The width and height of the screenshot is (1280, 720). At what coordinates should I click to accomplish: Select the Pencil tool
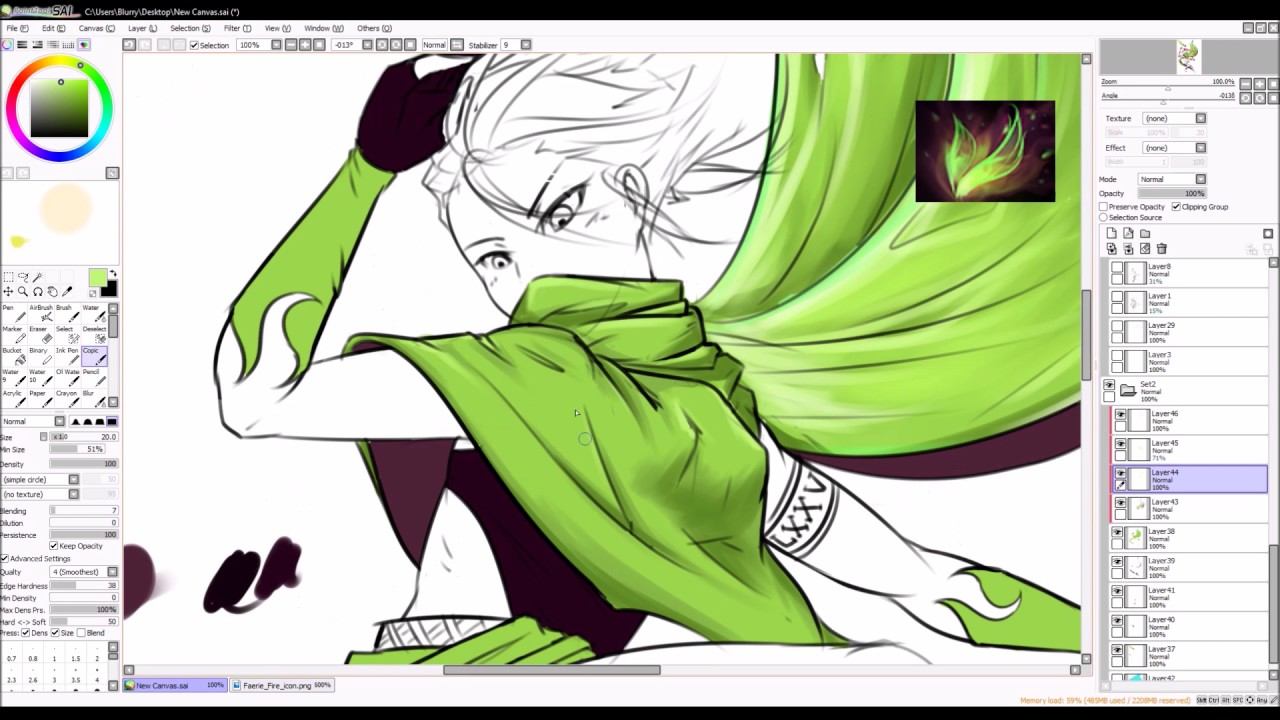click(x=94, y=378)
